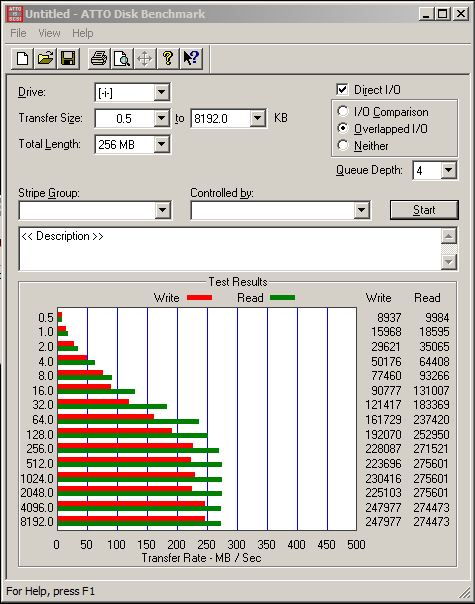Viewport: 475px width, 604px height.
Task: Expand the Queue Depth combo box
Action: [x=448, y=170]
